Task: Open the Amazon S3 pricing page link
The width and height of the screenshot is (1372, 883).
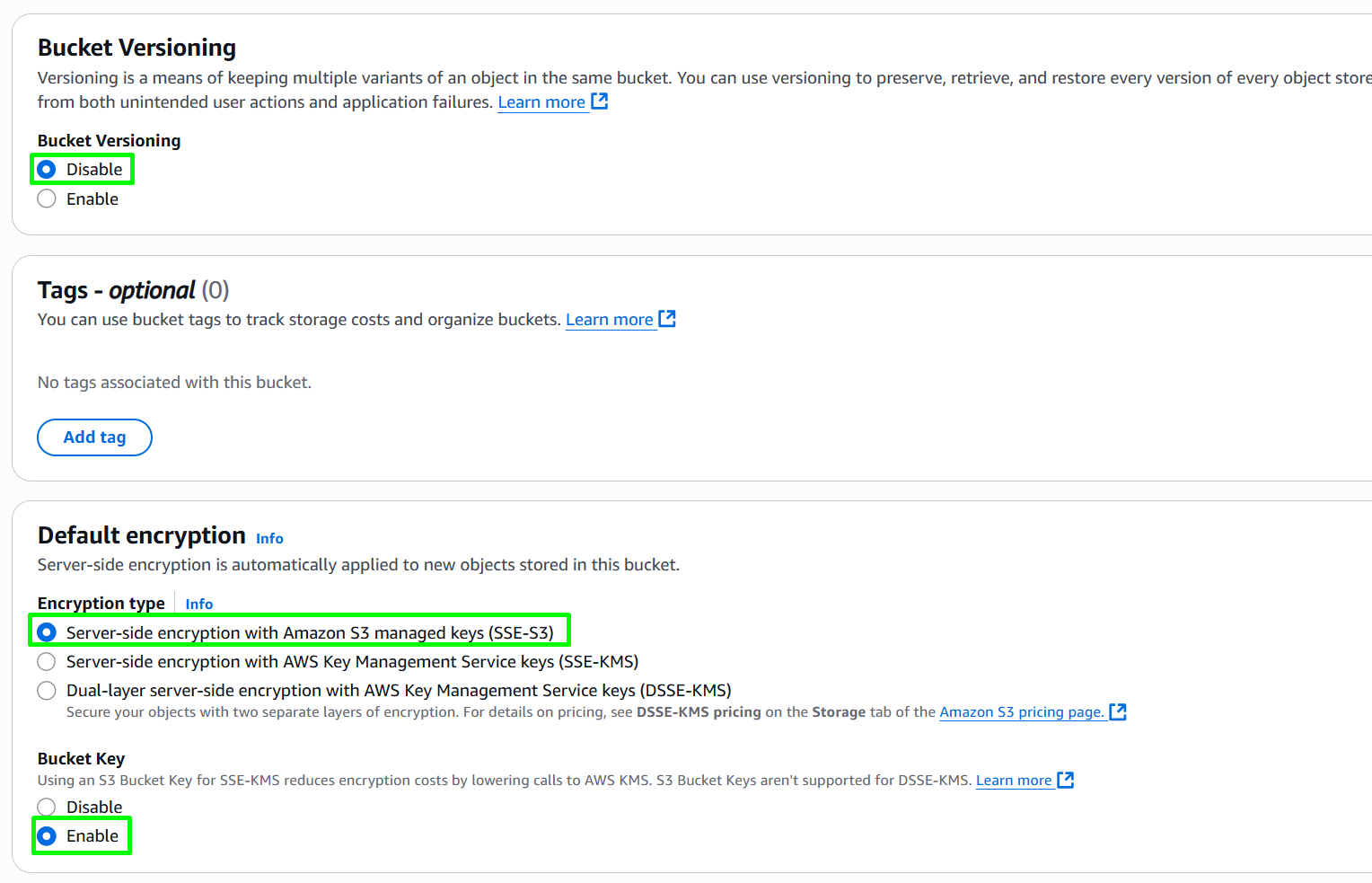Action: [1022, 712]
